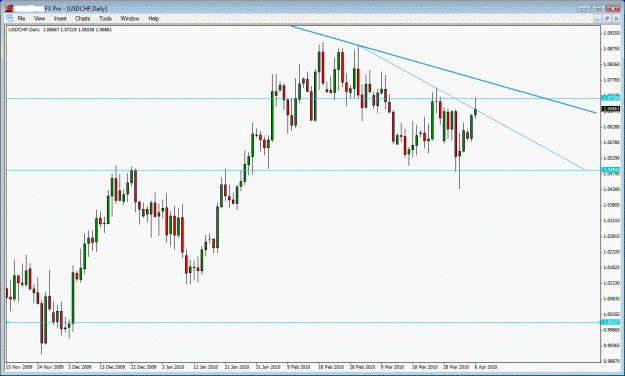The width and height of the screenshot is (625, 376).
Task: Minimize the FX Pro main window
Action: click(584, 8)
